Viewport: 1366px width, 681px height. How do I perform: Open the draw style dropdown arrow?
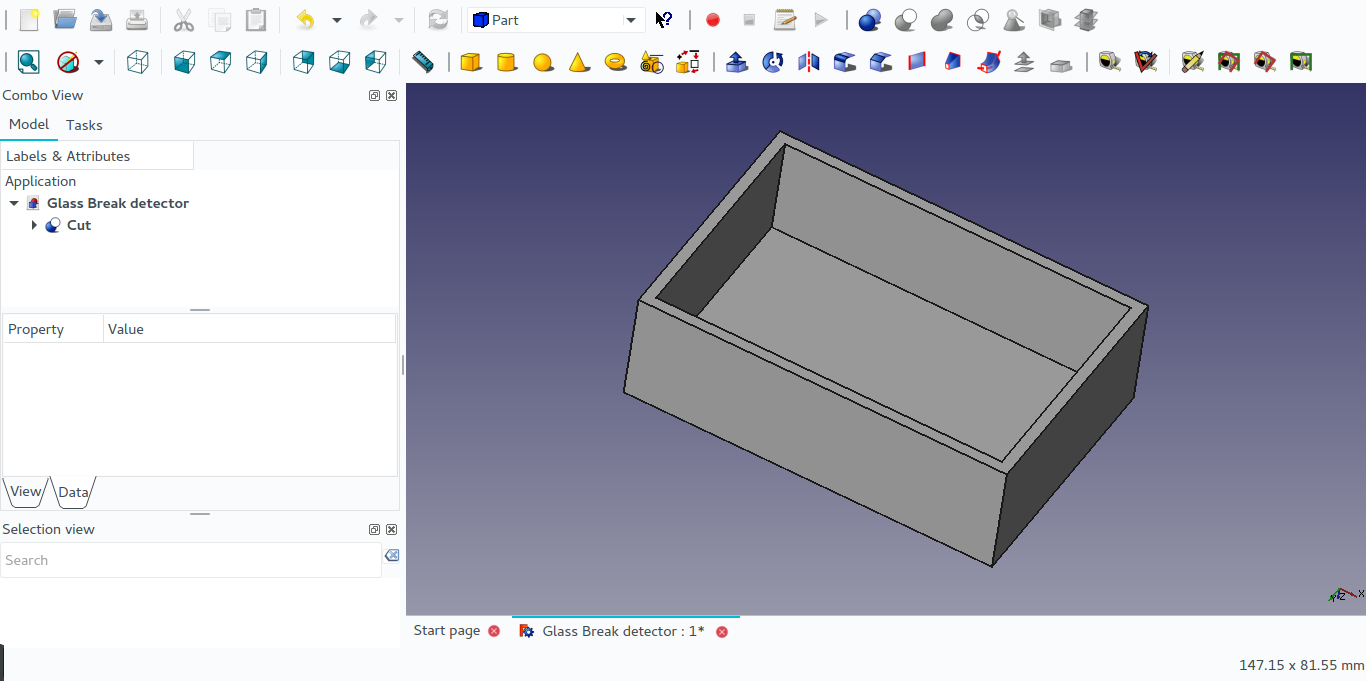99,62
